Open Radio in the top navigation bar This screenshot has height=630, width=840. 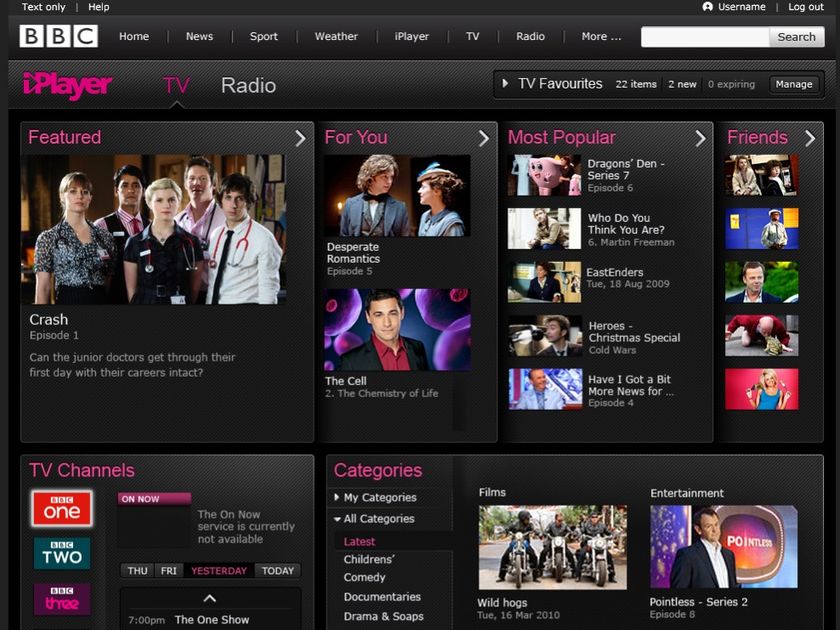[x=530, y=36]
